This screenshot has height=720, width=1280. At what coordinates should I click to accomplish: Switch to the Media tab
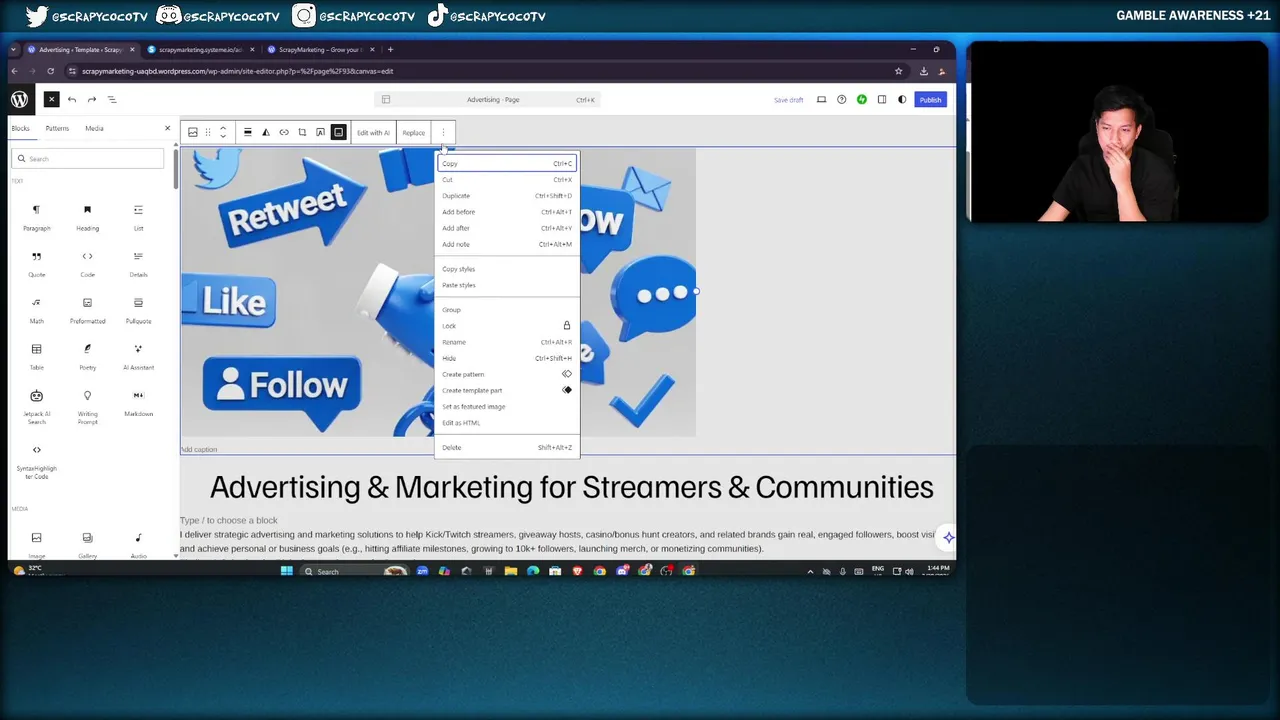point(94,128)
